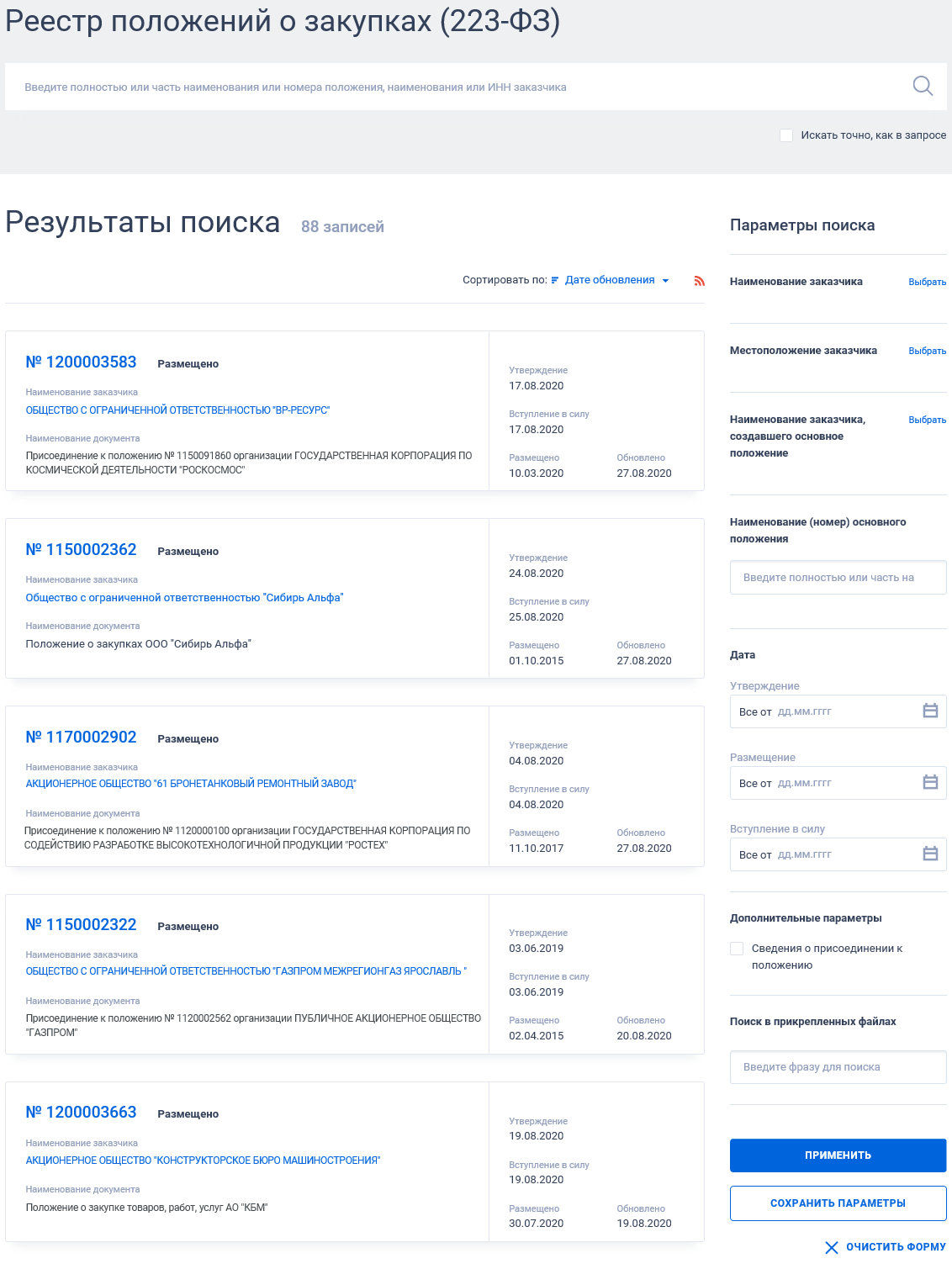Open calendar for Вступление в силу date
The height and width of the screenshot is (1269, 952).
[x=930, y=854]
